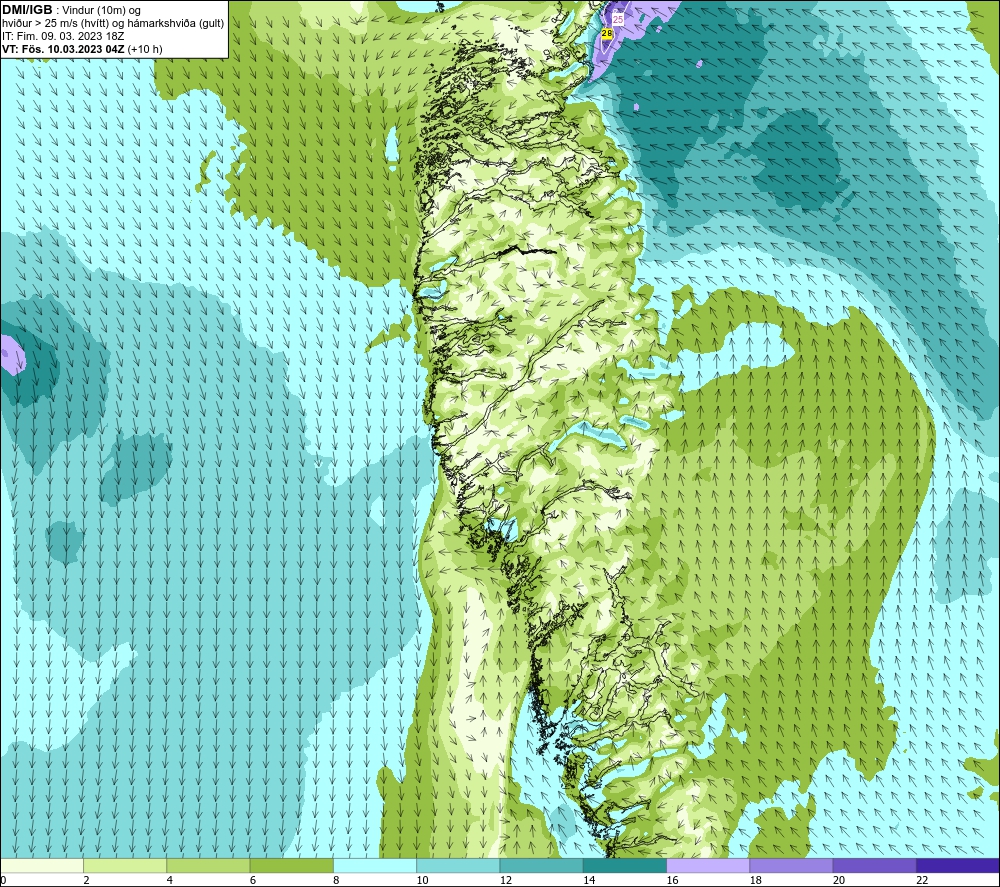Click the legend scale number '8'
The height and width of the screenshot is (887, 1000).
336,880
